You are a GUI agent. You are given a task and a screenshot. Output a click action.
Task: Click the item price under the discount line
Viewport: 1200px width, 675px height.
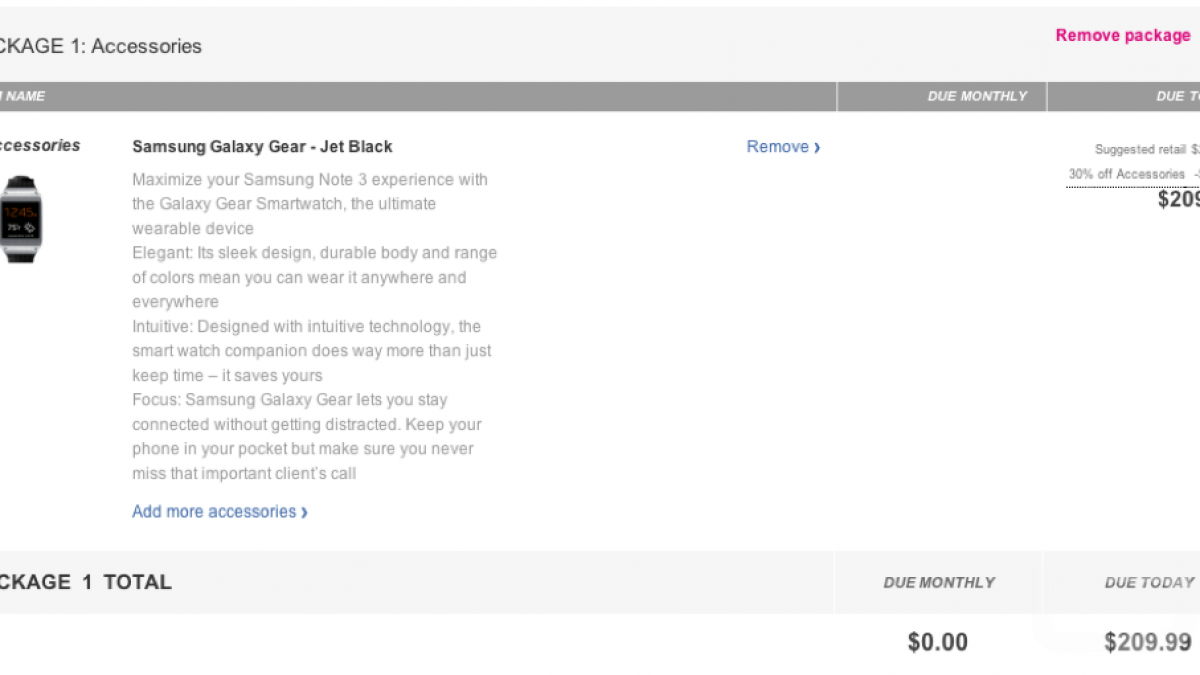(x=1178, y=199)
